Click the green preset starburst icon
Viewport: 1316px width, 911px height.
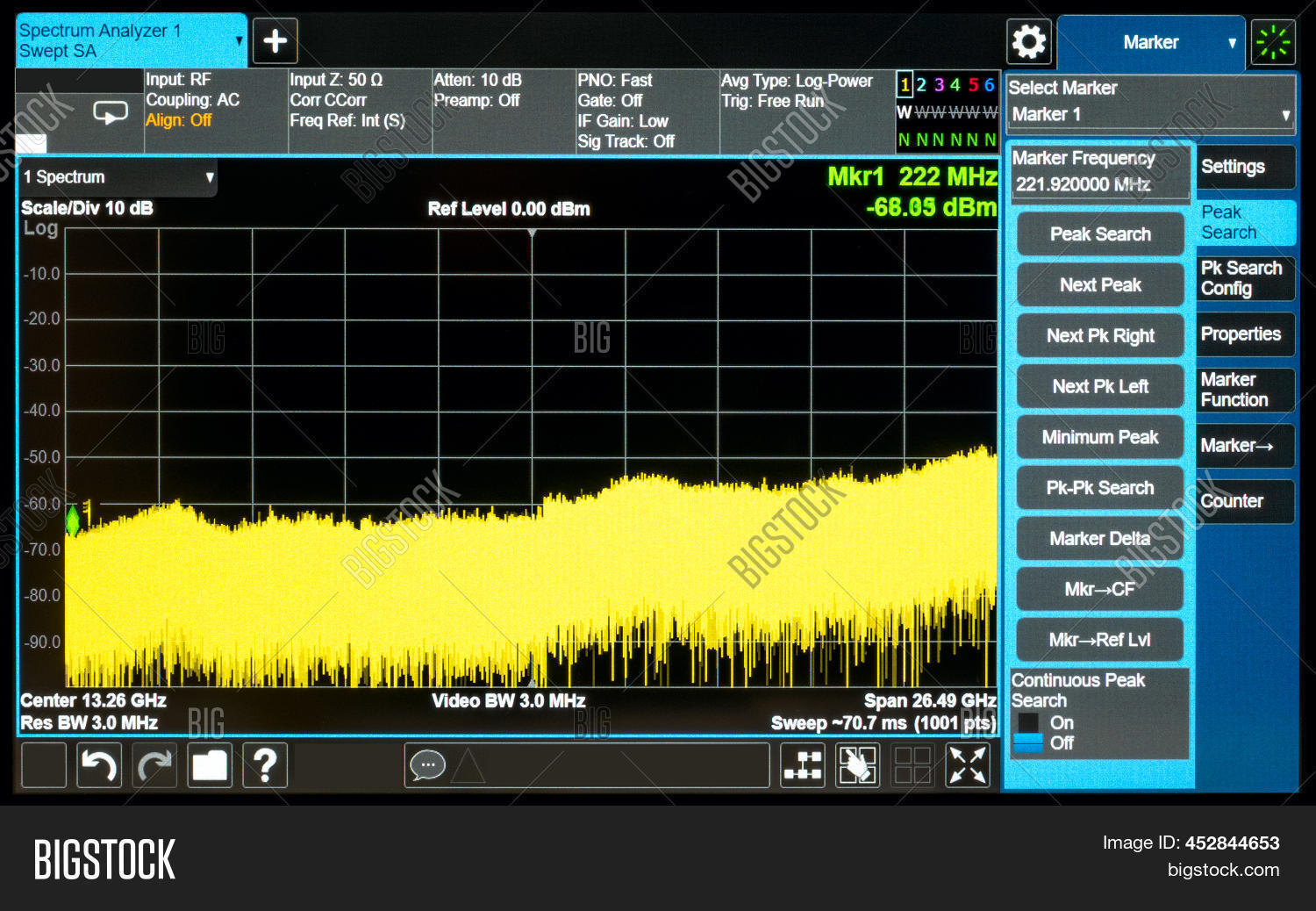(1273, 42)
